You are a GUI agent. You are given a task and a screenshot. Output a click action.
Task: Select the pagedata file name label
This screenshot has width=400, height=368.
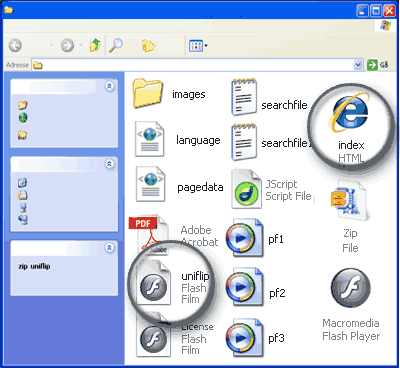point(200,187)
